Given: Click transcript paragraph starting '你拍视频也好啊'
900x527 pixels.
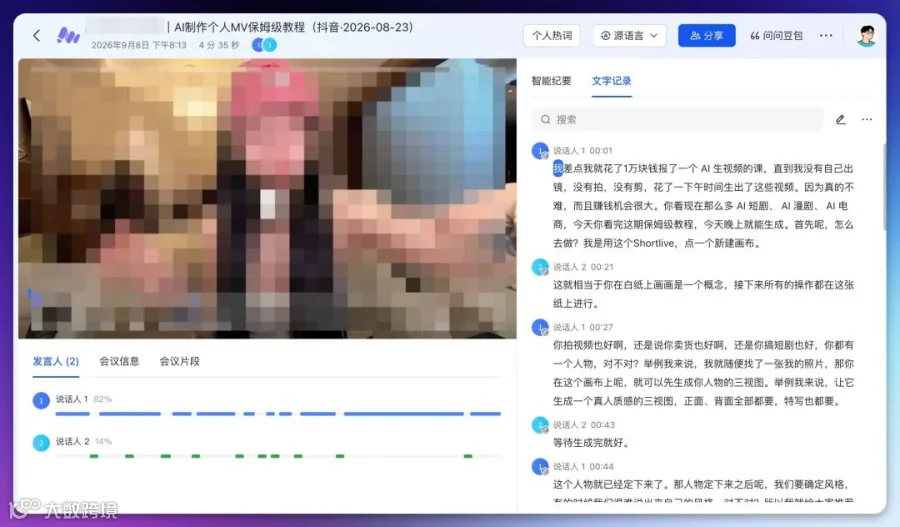Looking at the screenshot, I should coord(703,373).
